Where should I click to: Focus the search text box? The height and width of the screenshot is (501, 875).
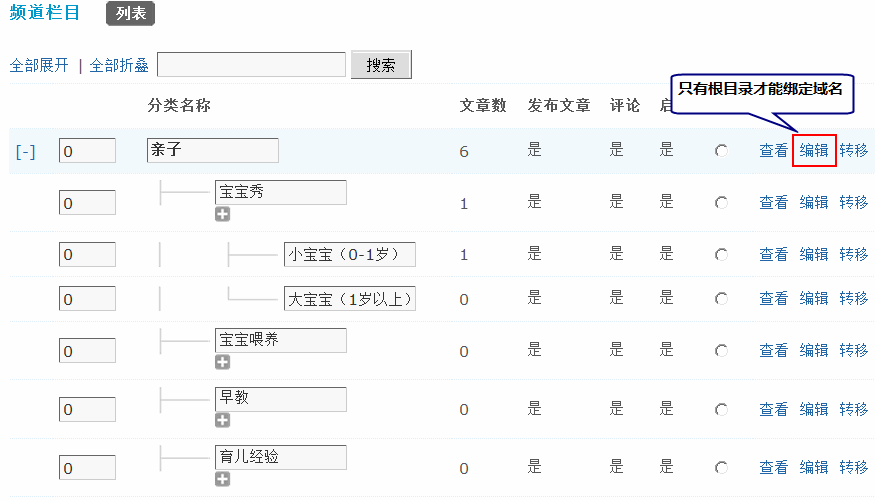253,65
